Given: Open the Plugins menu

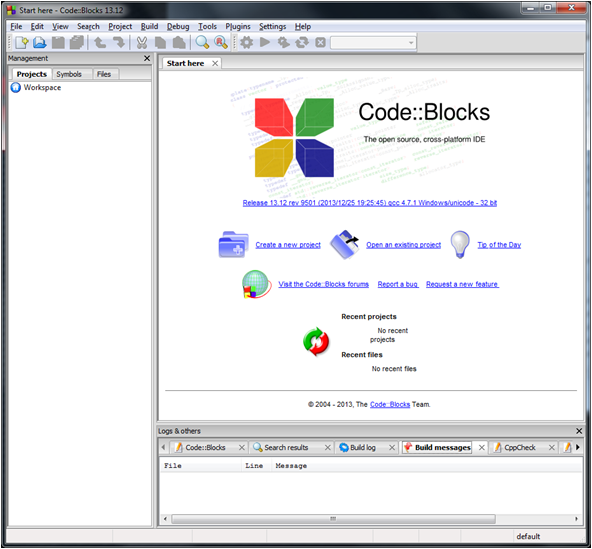Looking at the screenshot, I should [x=238, y=26].
